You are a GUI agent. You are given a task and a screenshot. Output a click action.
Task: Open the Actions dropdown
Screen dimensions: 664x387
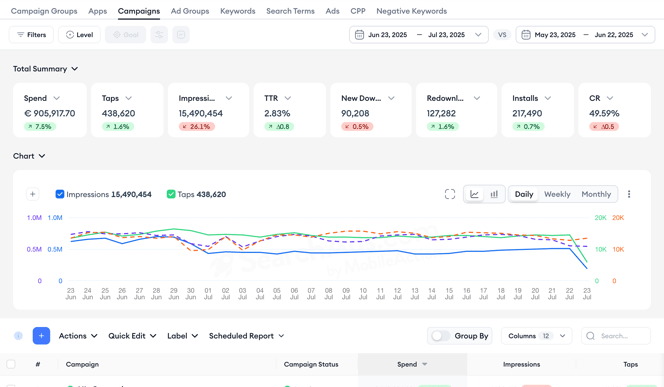pos(78,336)
